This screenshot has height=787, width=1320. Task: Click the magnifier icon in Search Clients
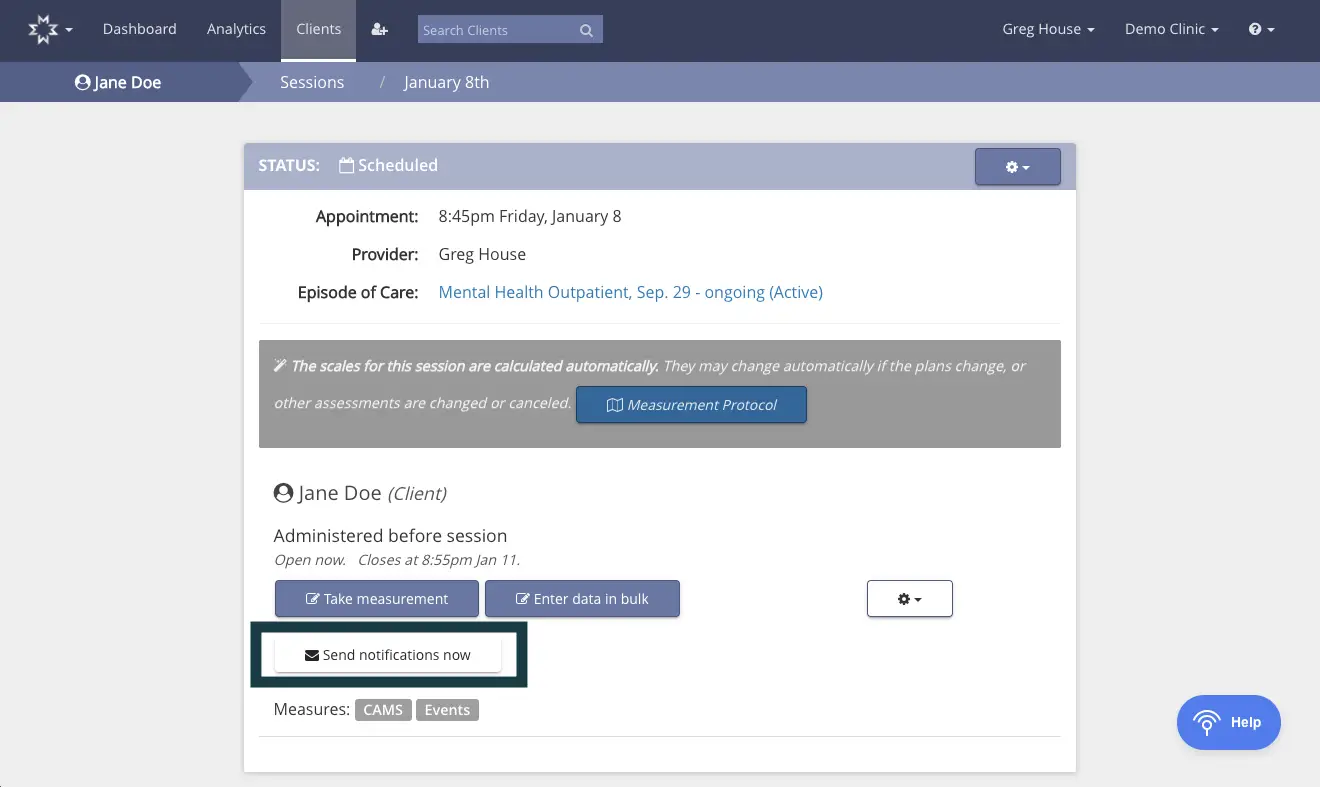[586, 30]
